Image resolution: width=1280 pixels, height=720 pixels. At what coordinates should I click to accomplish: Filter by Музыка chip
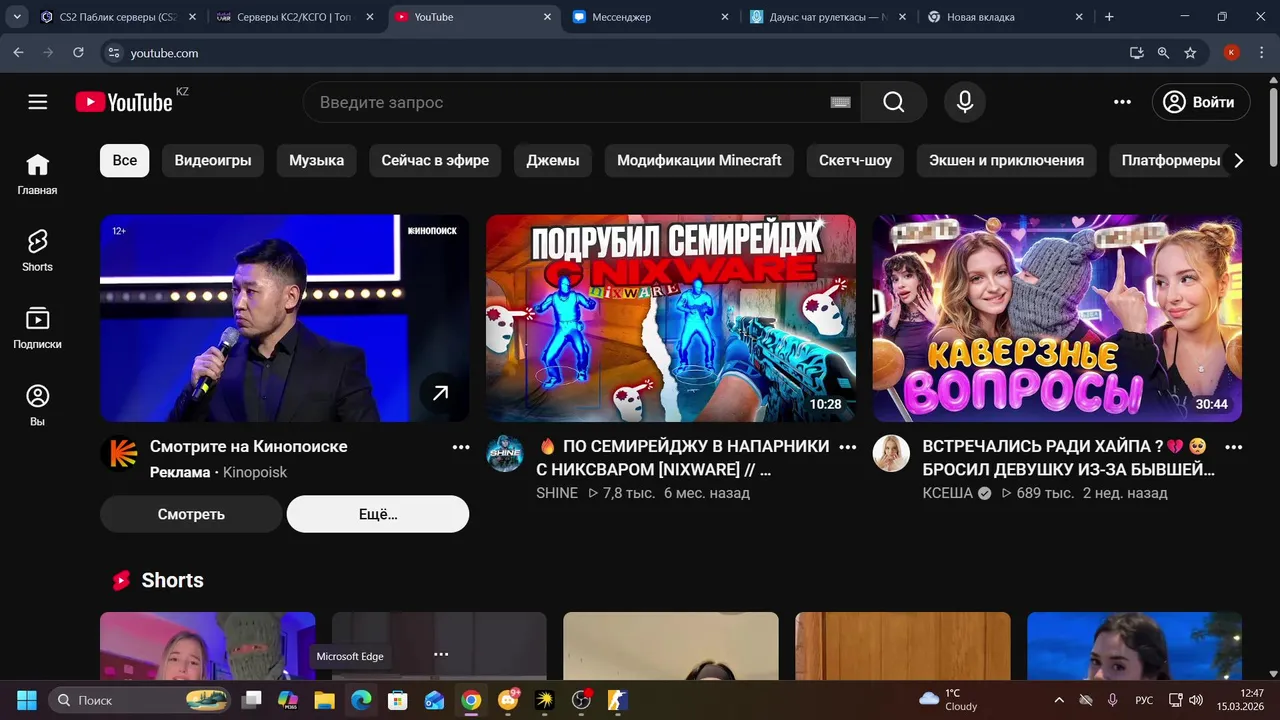pos(316,160)
